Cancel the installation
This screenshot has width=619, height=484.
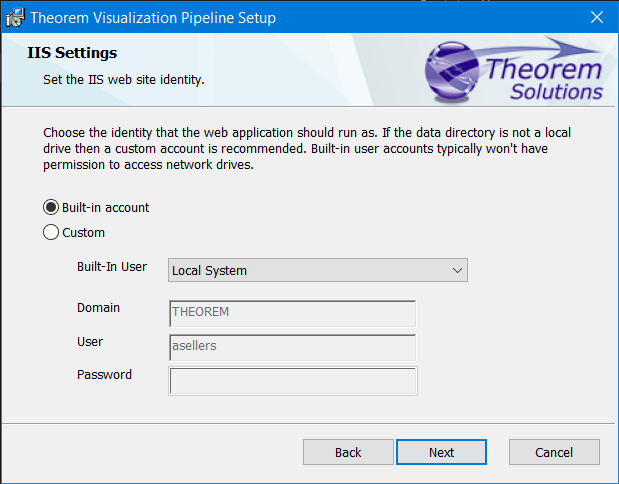[x=554, y=452]
